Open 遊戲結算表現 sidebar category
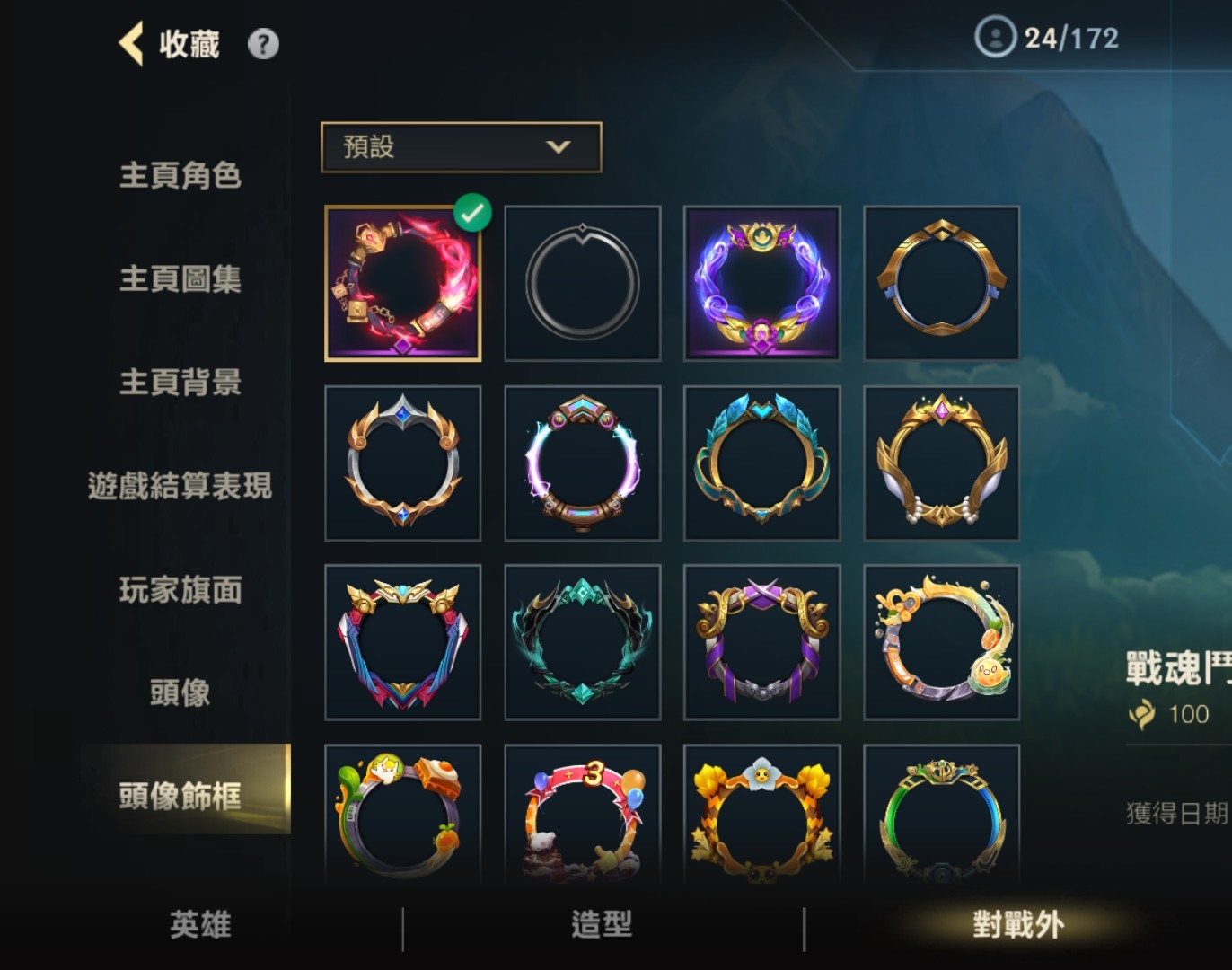The height and width of the screenshot is (970, 1232). [x=180, y=486]
